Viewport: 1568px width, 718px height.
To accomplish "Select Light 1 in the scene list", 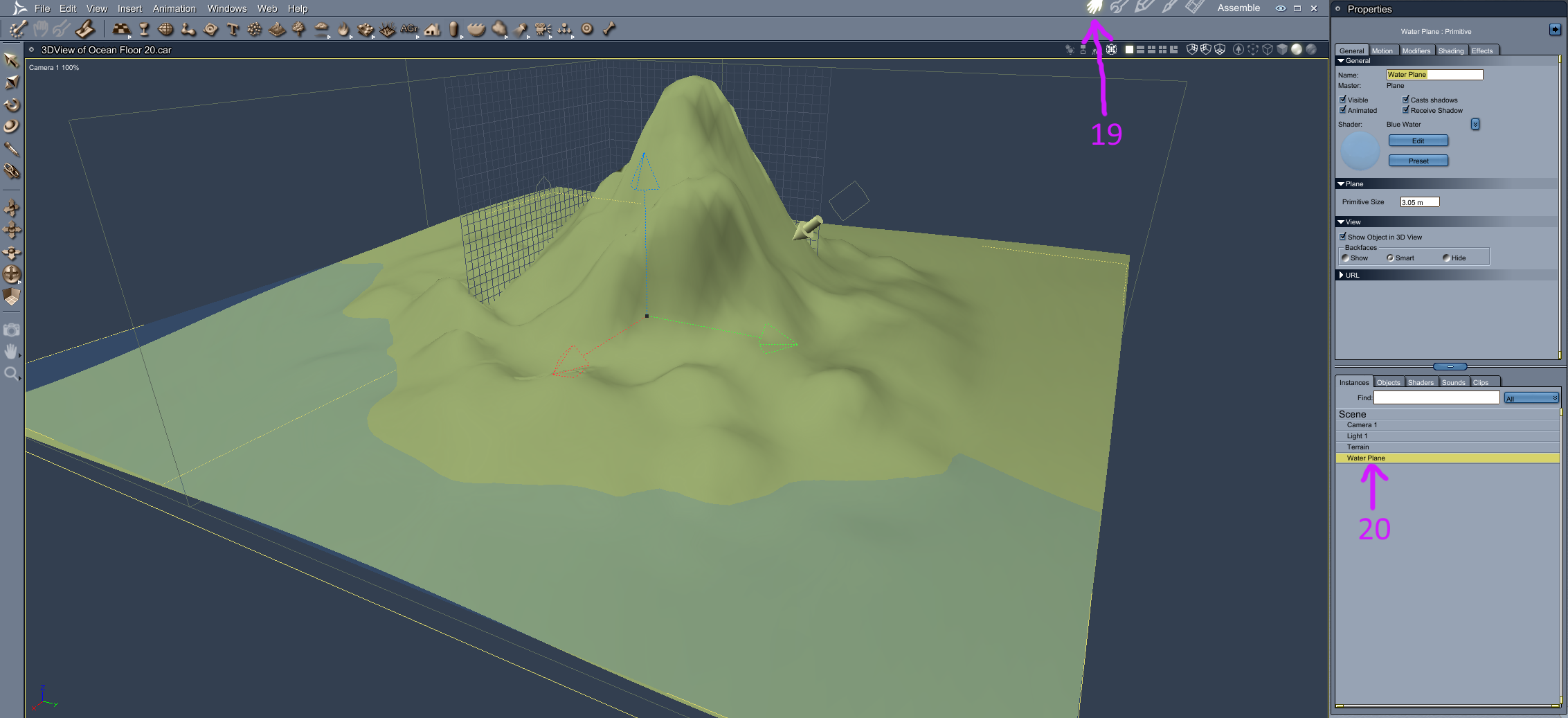I will 1448,436.
